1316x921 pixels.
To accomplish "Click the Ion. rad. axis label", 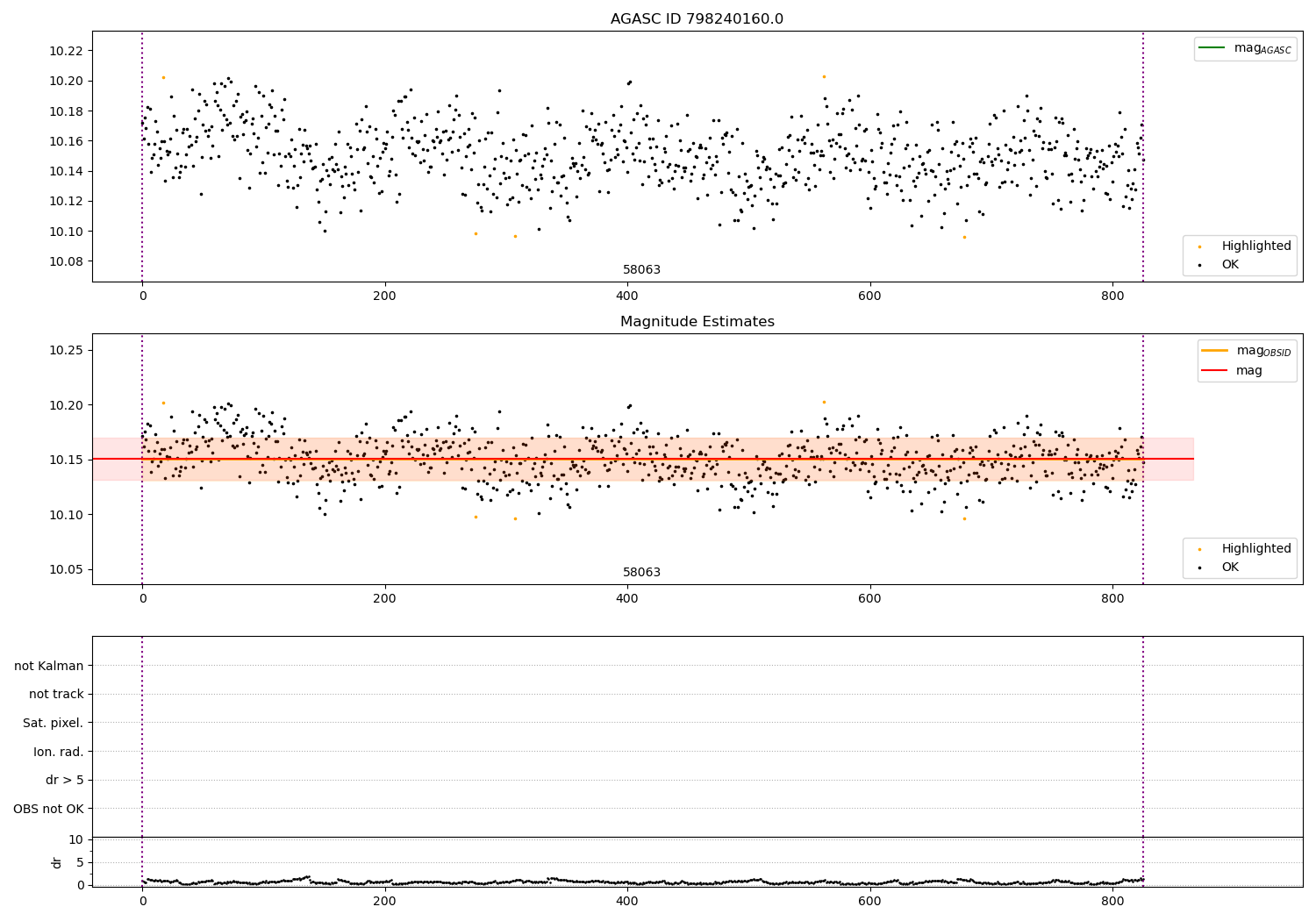I will 59,752.
